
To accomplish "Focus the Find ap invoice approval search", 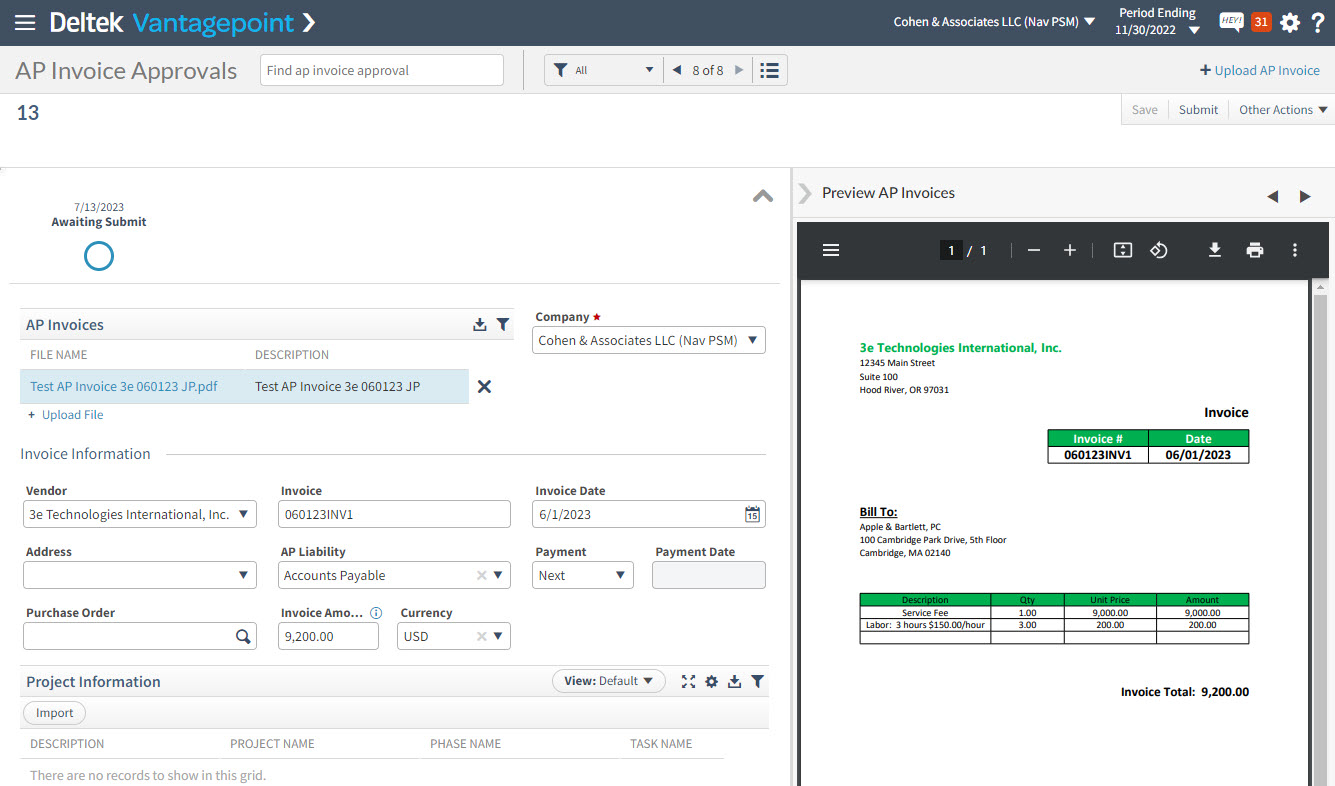I will (382, 70).
